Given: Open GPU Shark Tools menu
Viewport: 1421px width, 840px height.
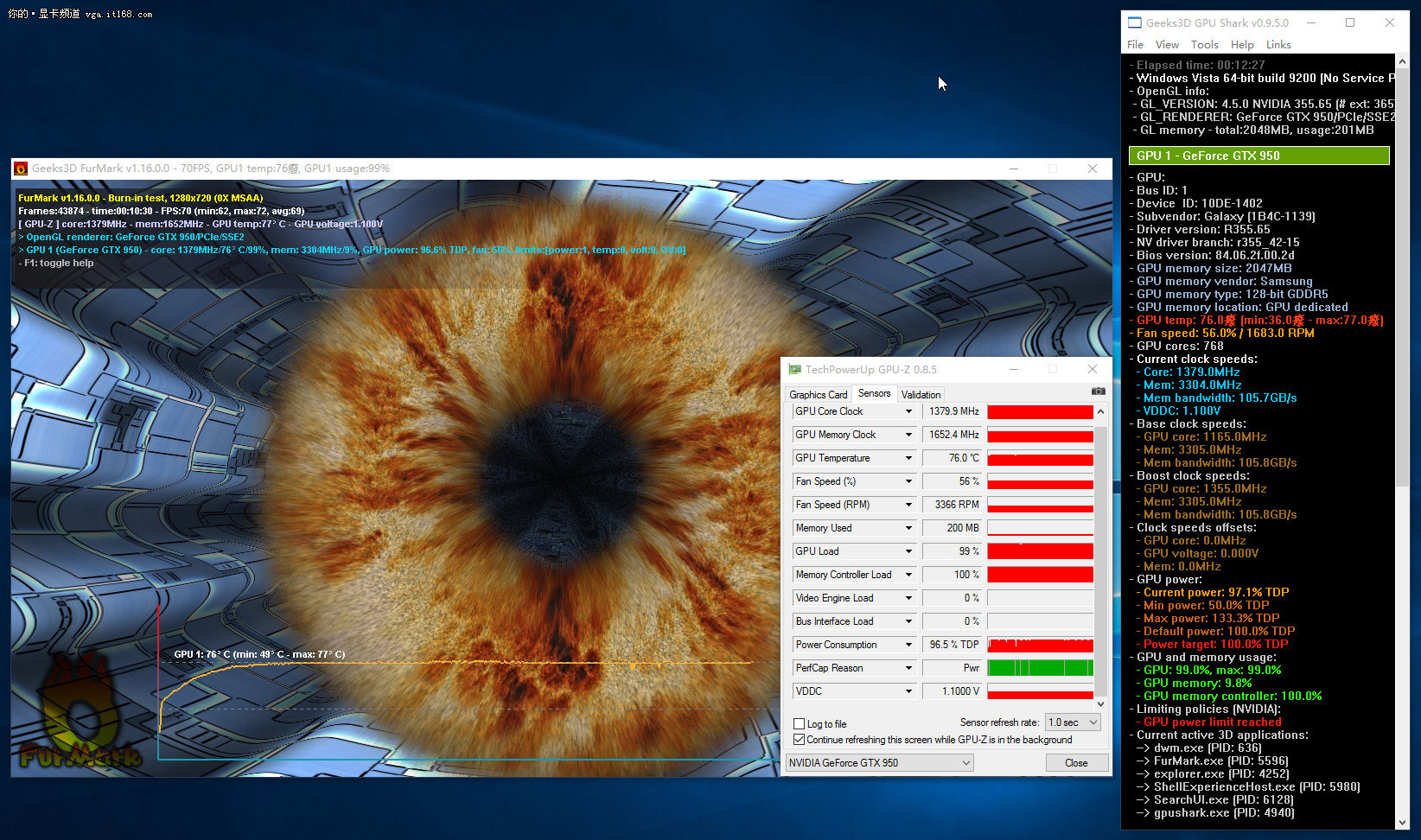Looking at the screenshot, I should (x=1204, y=45).
